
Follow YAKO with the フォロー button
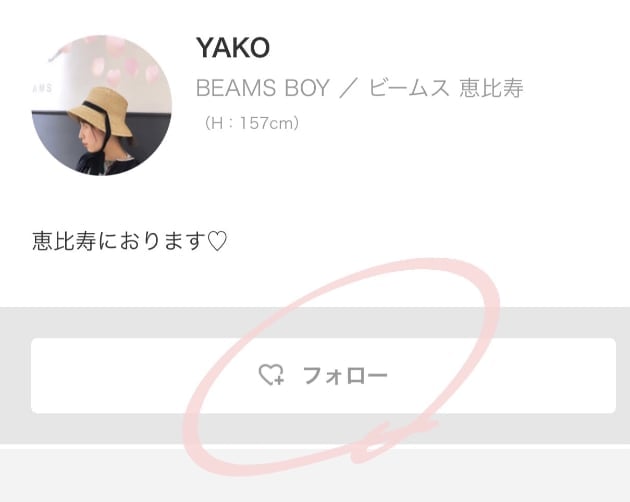[323, 375]
